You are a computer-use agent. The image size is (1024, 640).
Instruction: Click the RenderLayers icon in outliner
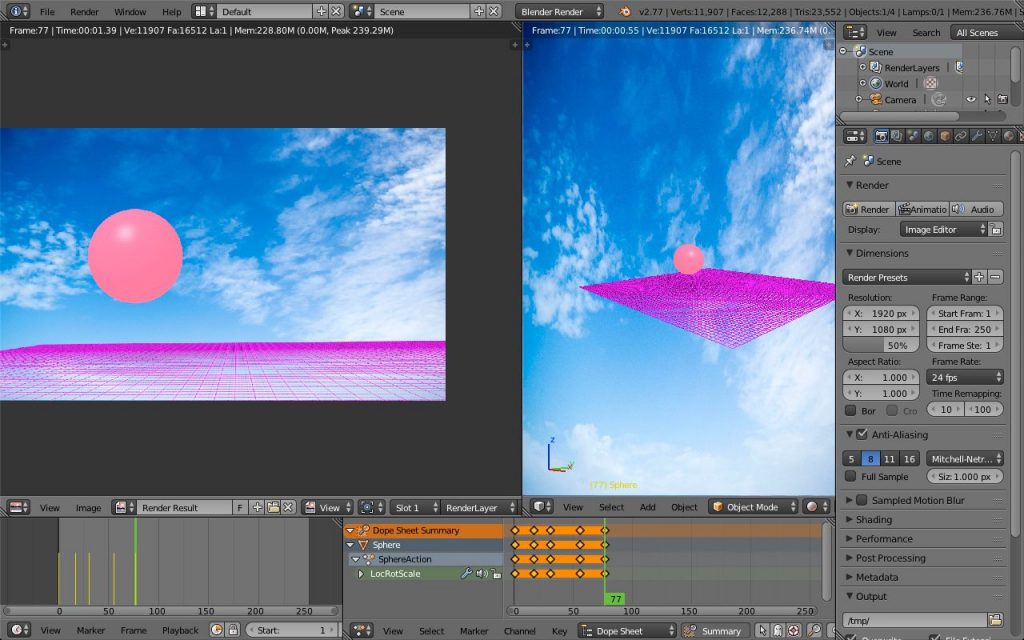(876, 67)
